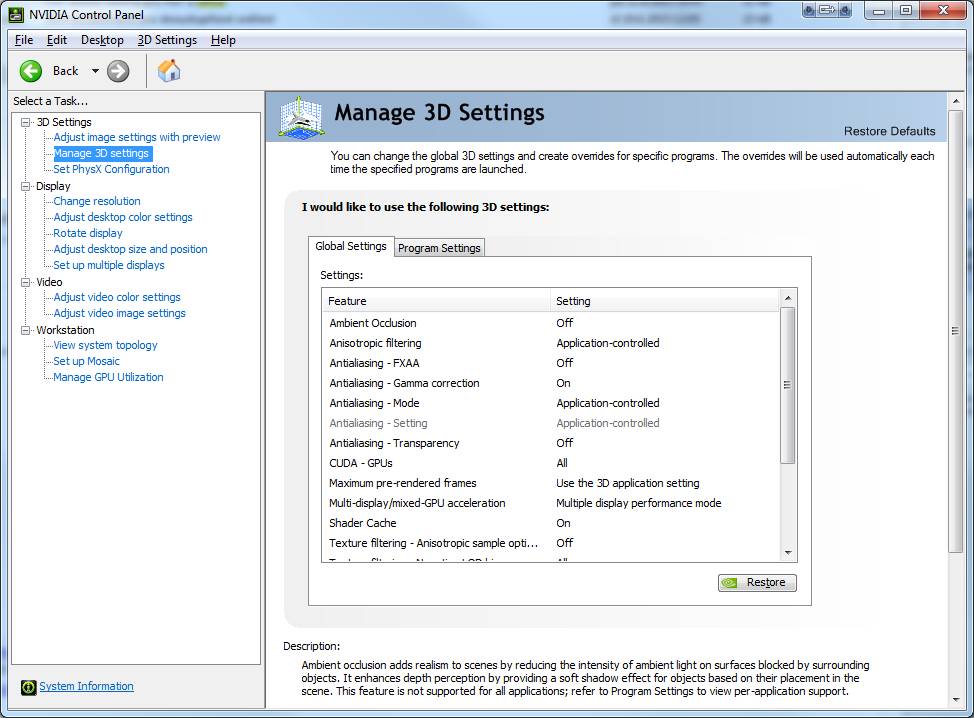Viewport: 974px width, 718px height.
Task: Open the Home icon in toolbar
Action: pos(169,71)
